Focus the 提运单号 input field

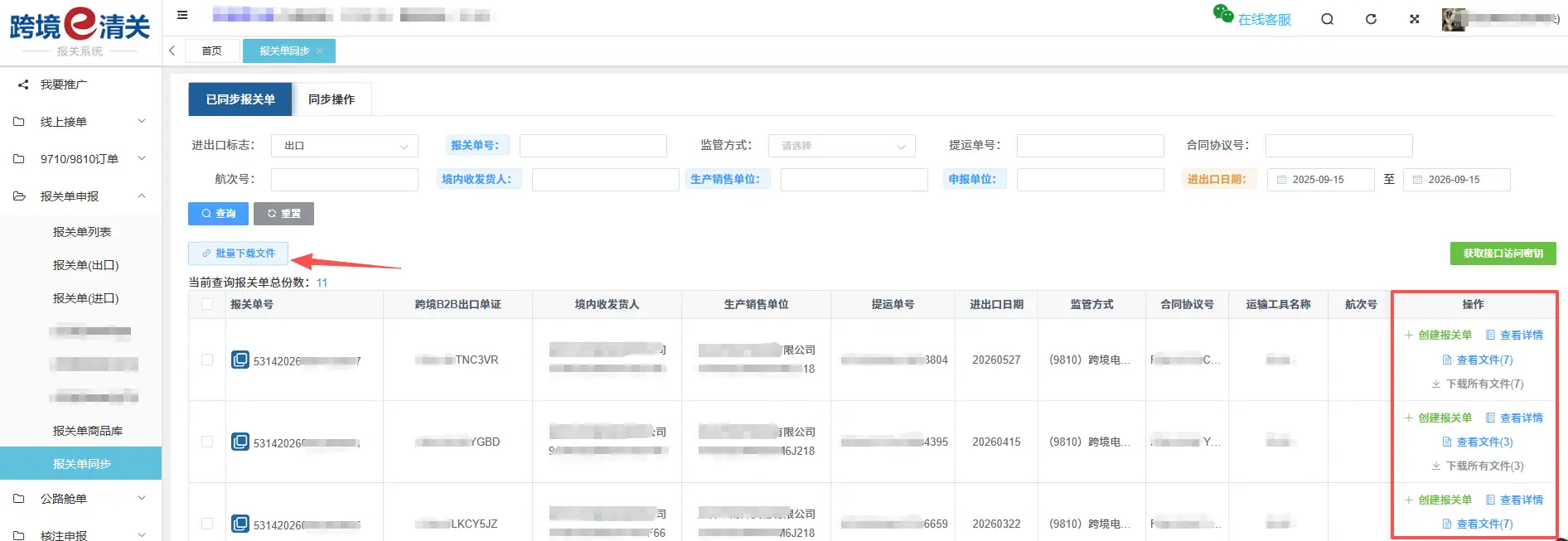click(x=1091, y=146)
